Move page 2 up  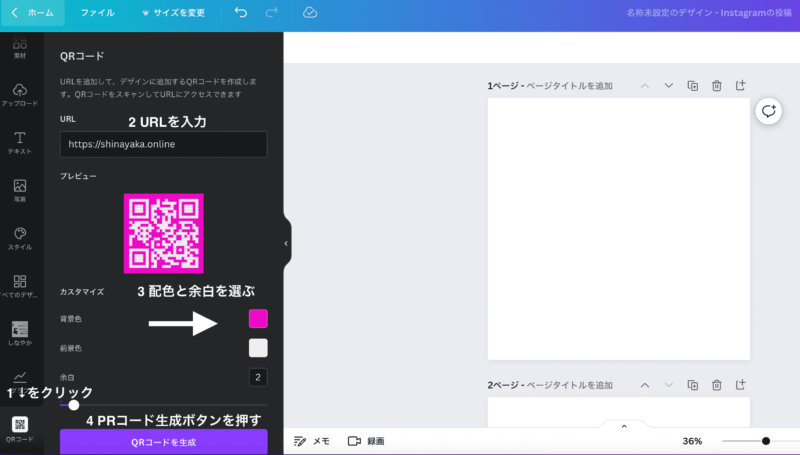(645, 385)
